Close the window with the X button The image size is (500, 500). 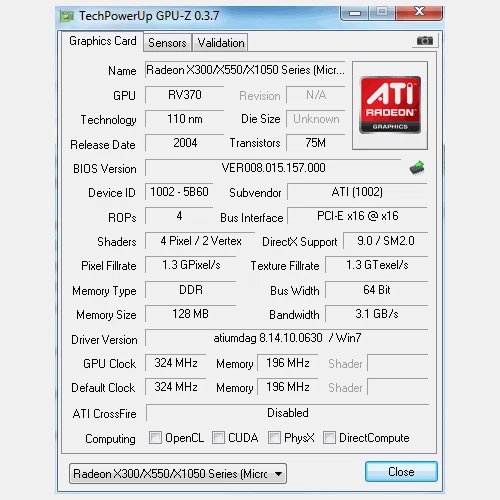pos(419,12)
